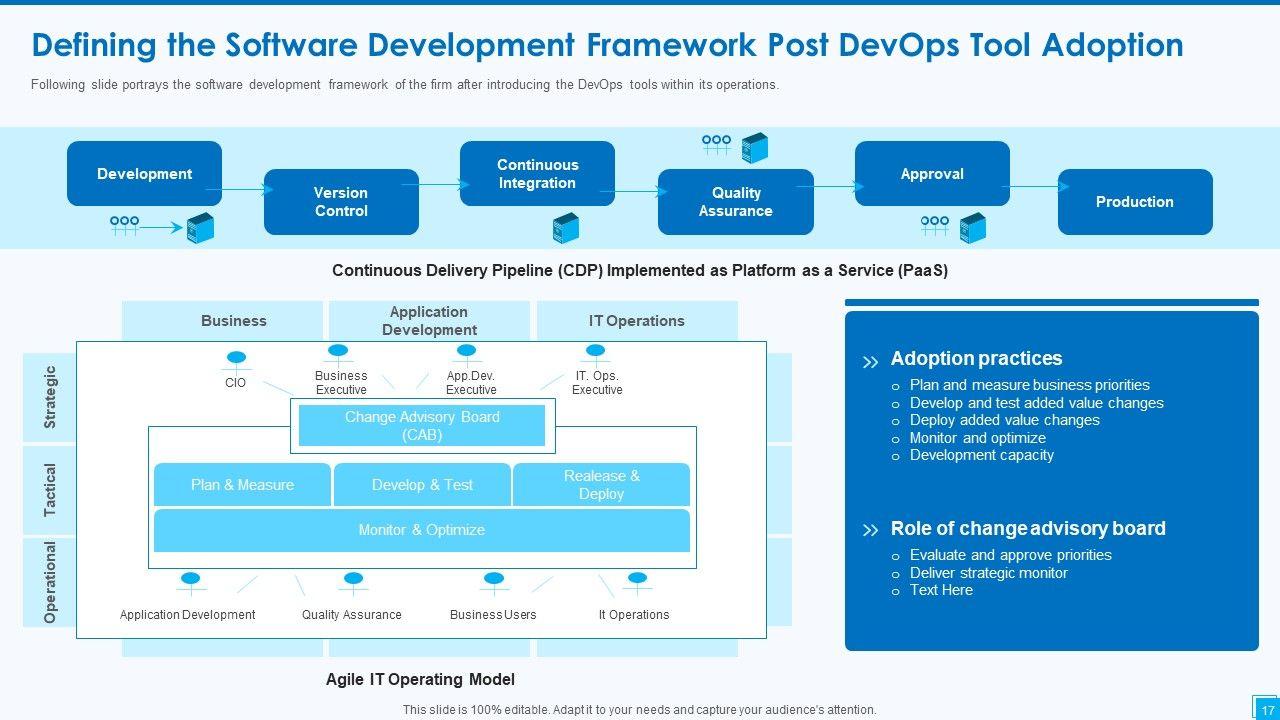Click the IT Operations column header
This screenshot has height=720, width=1280.
636,321
